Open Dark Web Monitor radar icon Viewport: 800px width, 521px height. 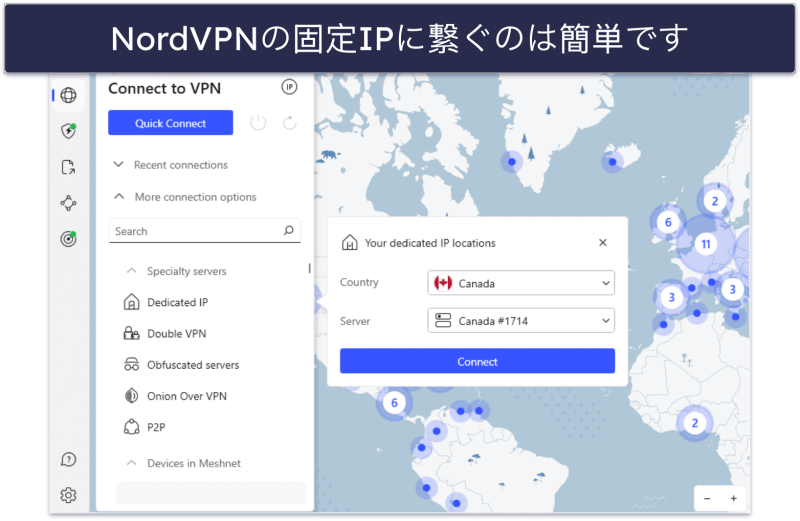coord(68,238)
